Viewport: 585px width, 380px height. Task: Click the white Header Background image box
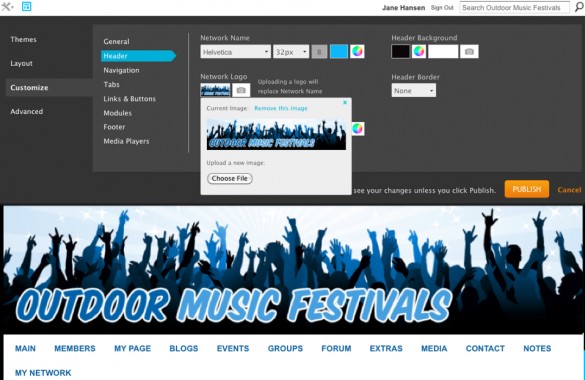click(443, 51)
